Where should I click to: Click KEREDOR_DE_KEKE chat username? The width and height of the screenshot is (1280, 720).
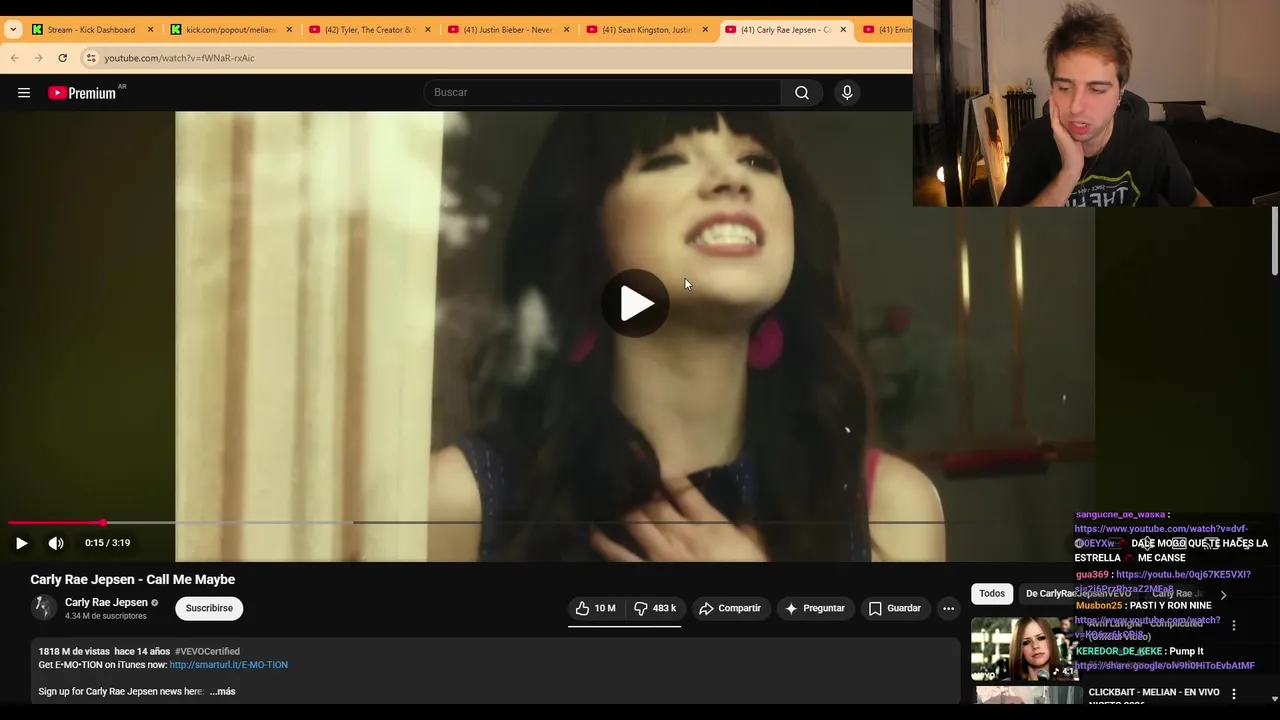tap(1119, 651)
